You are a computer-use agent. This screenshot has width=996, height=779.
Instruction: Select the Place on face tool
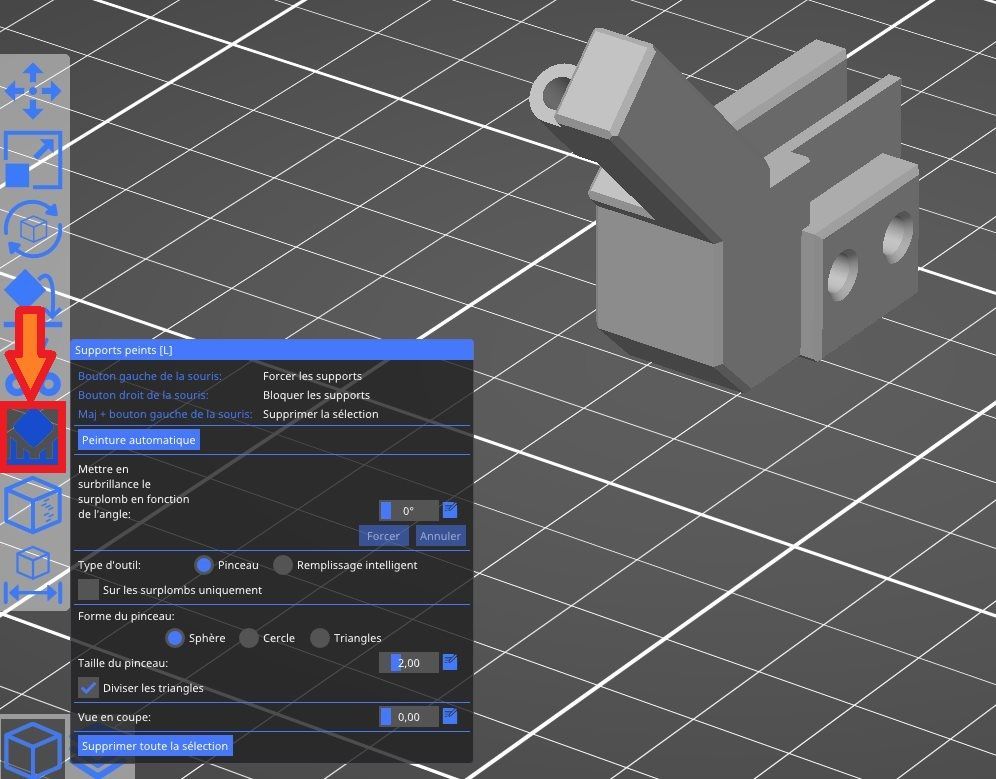[33, 297]
